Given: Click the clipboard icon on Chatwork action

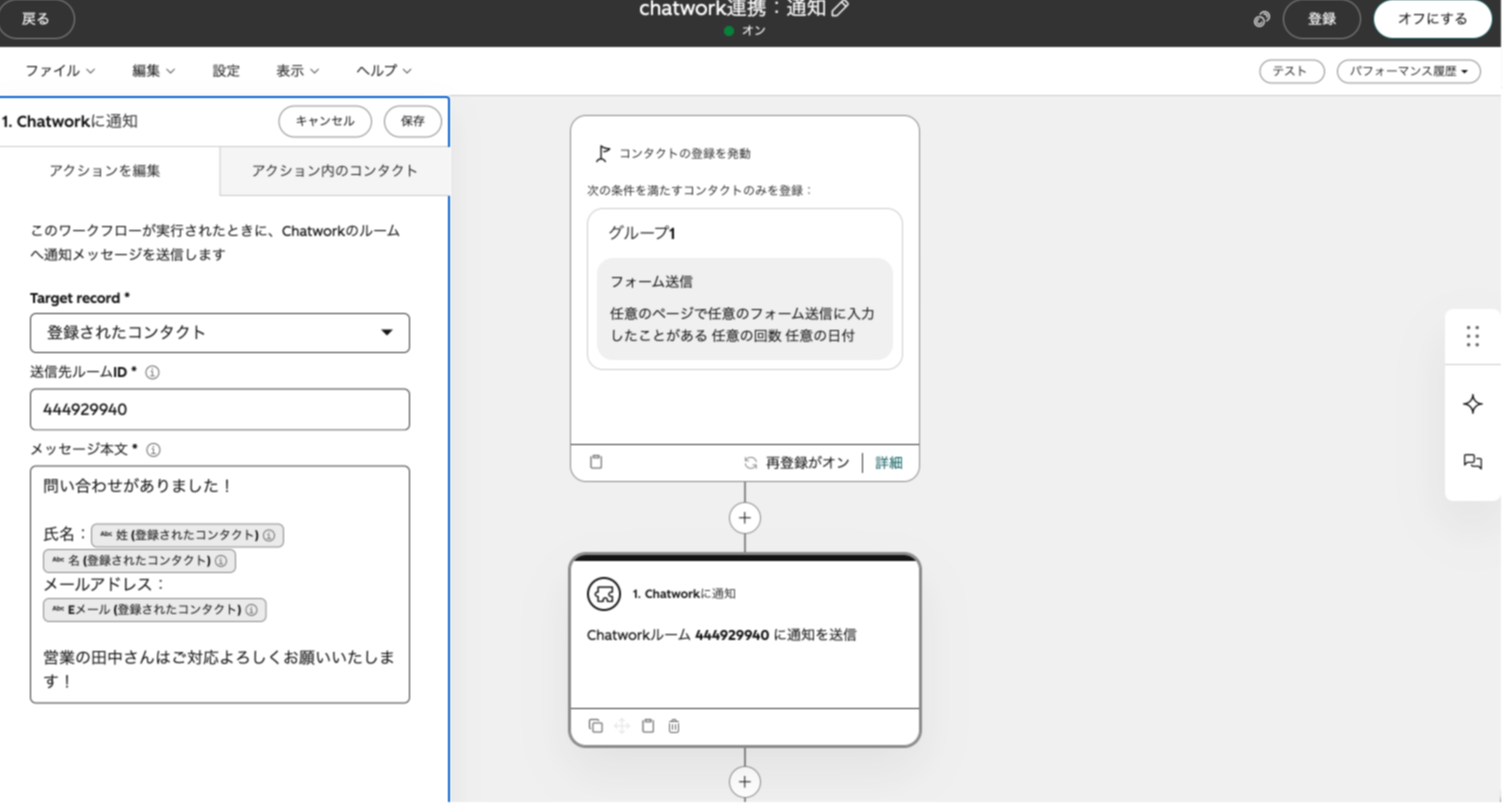Looking at the screenshot, I should coord(648,726).
